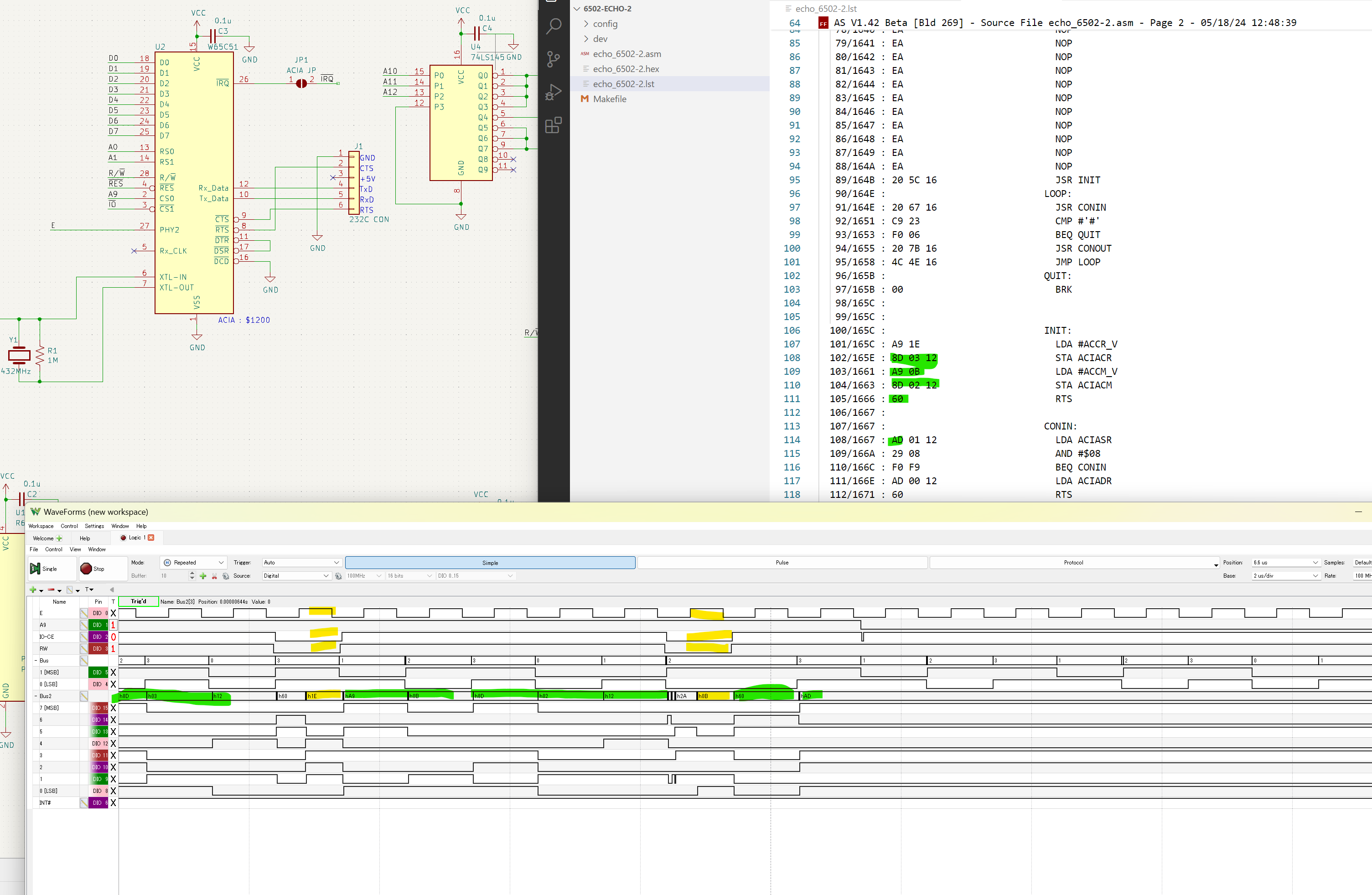Click the Welcome tab green plus icon
The width and height of the screenshot is (1372, 895).
pyautogui.click(x=59, y=538)
